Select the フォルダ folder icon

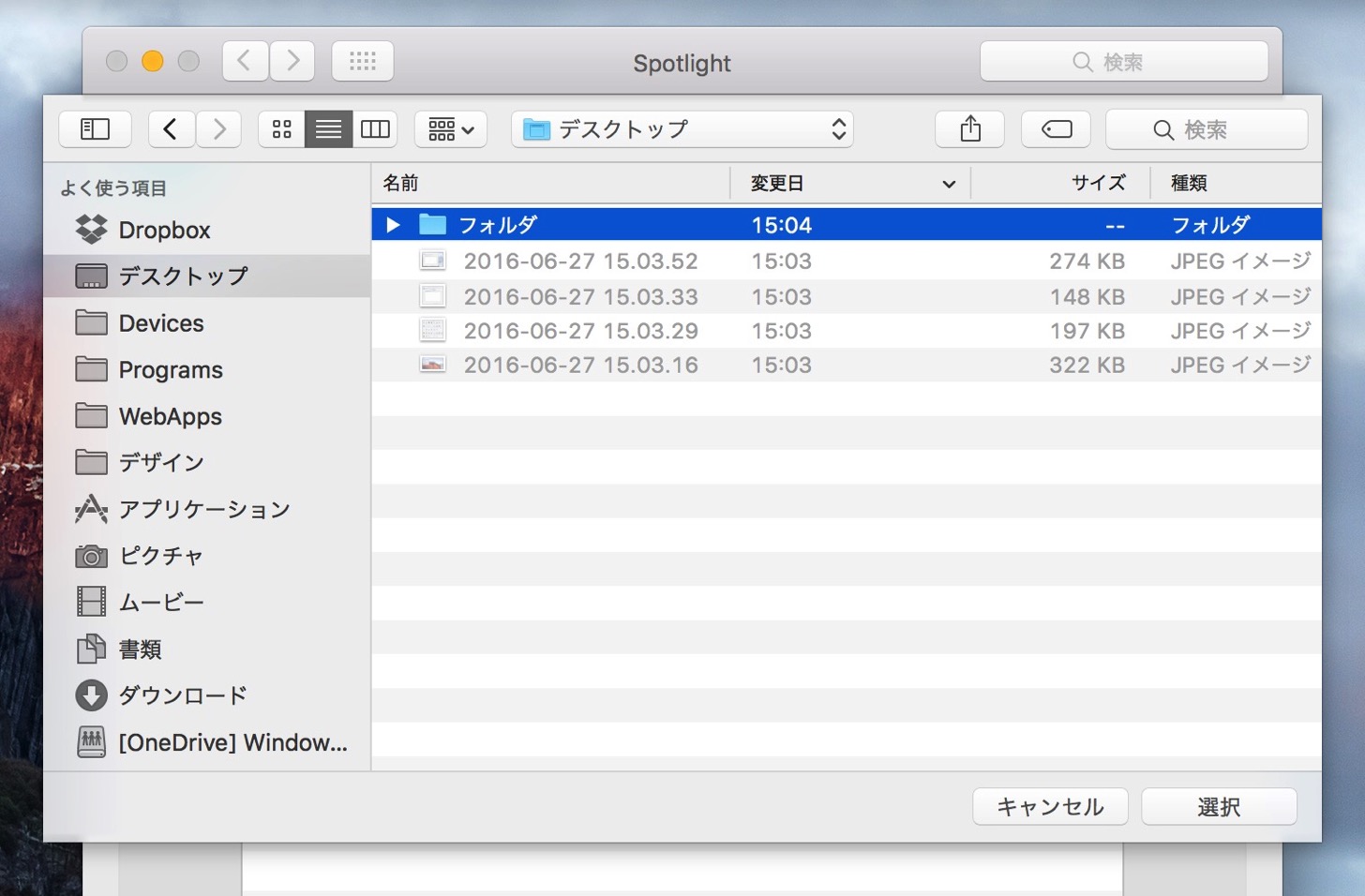coord(432,224)
